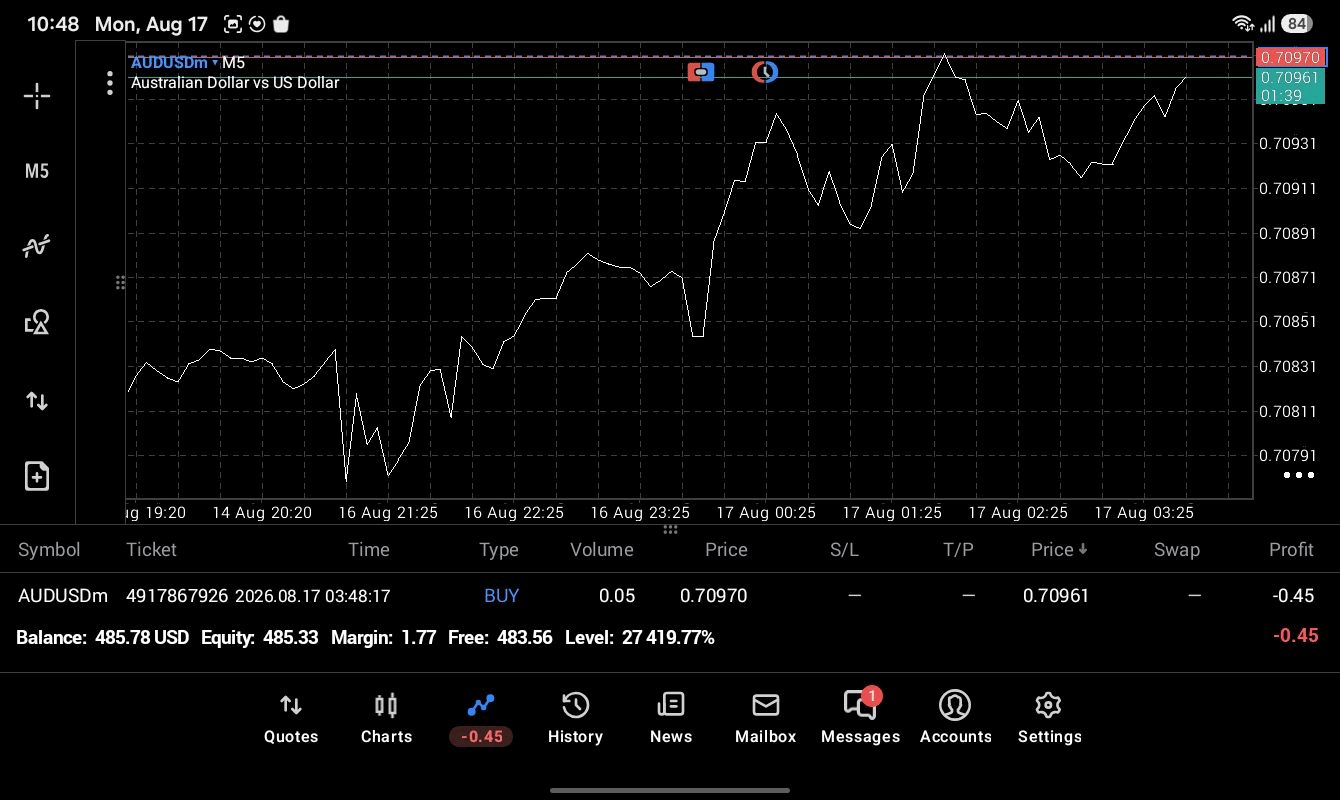1340x800 pixels.
Task: Open Messages with one notification
Action: coord(860,719)
